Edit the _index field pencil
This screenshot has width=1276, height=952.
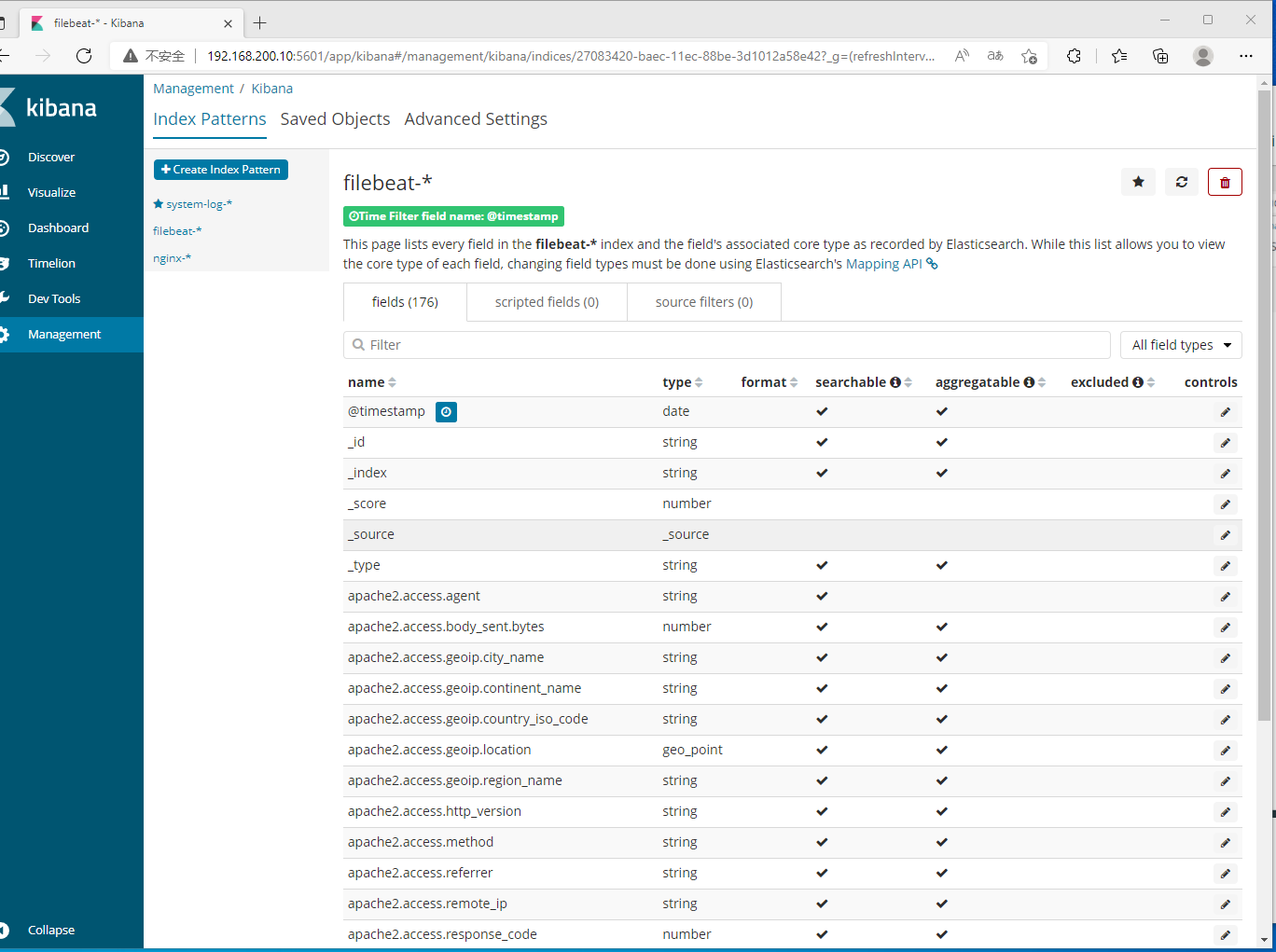tap(1225, 474)
